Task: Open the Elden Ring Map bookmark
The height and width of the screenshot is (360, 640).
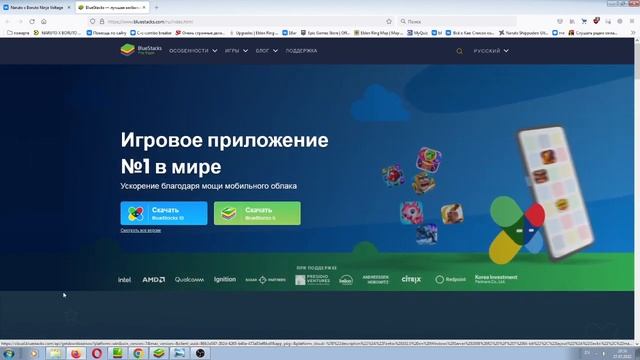Action: 378,33
